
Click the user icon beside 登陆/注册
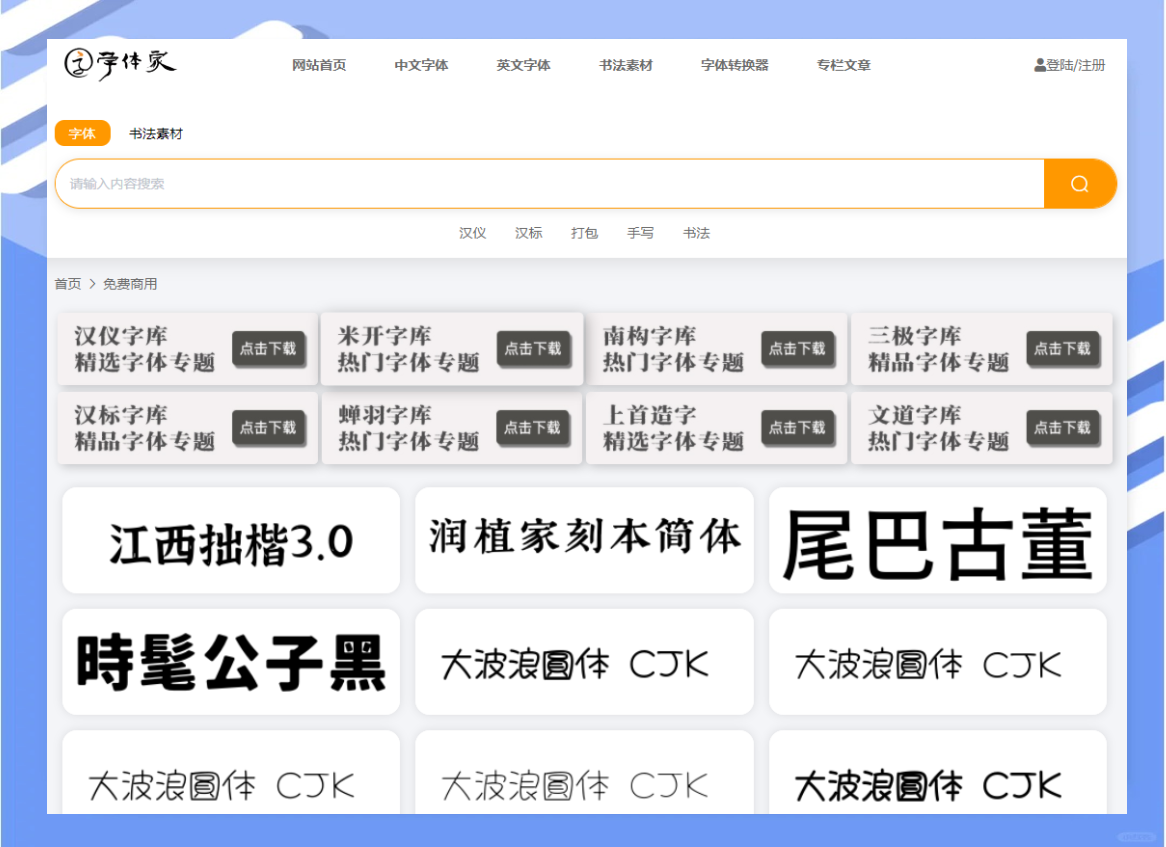1040,65
